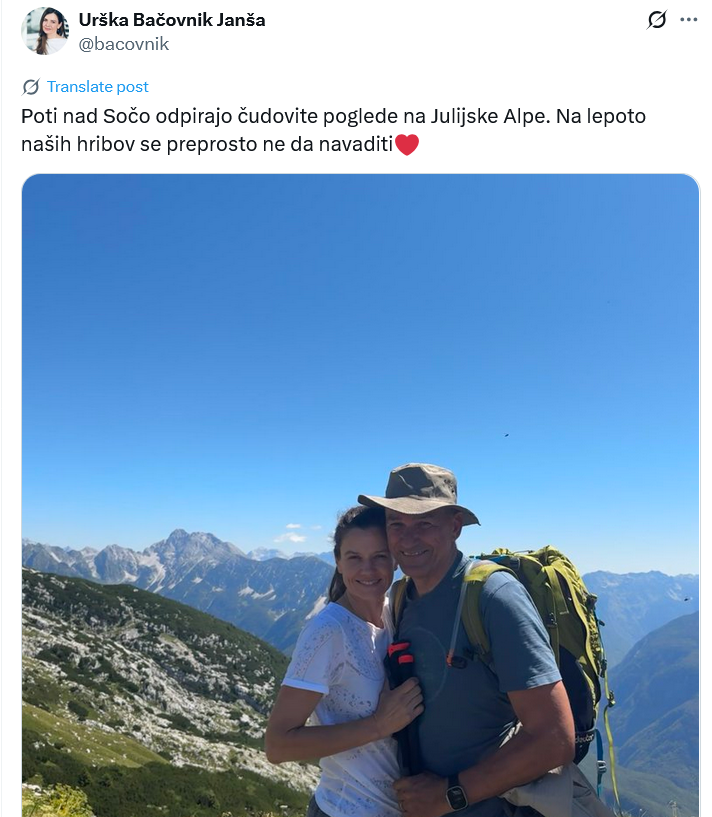Click the small dark speck in the sky
This screenshot has height=817, width=712.
tap(506, 435)
